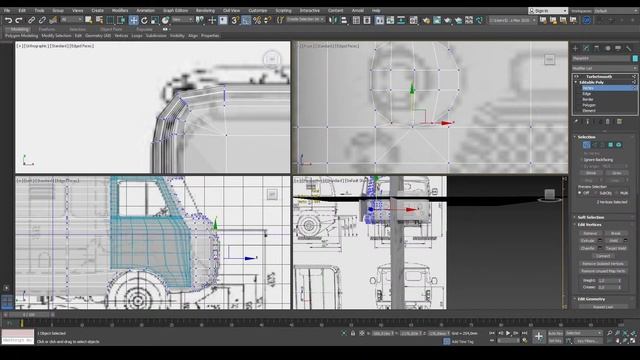Open the Display panel icon

[618, 48]
